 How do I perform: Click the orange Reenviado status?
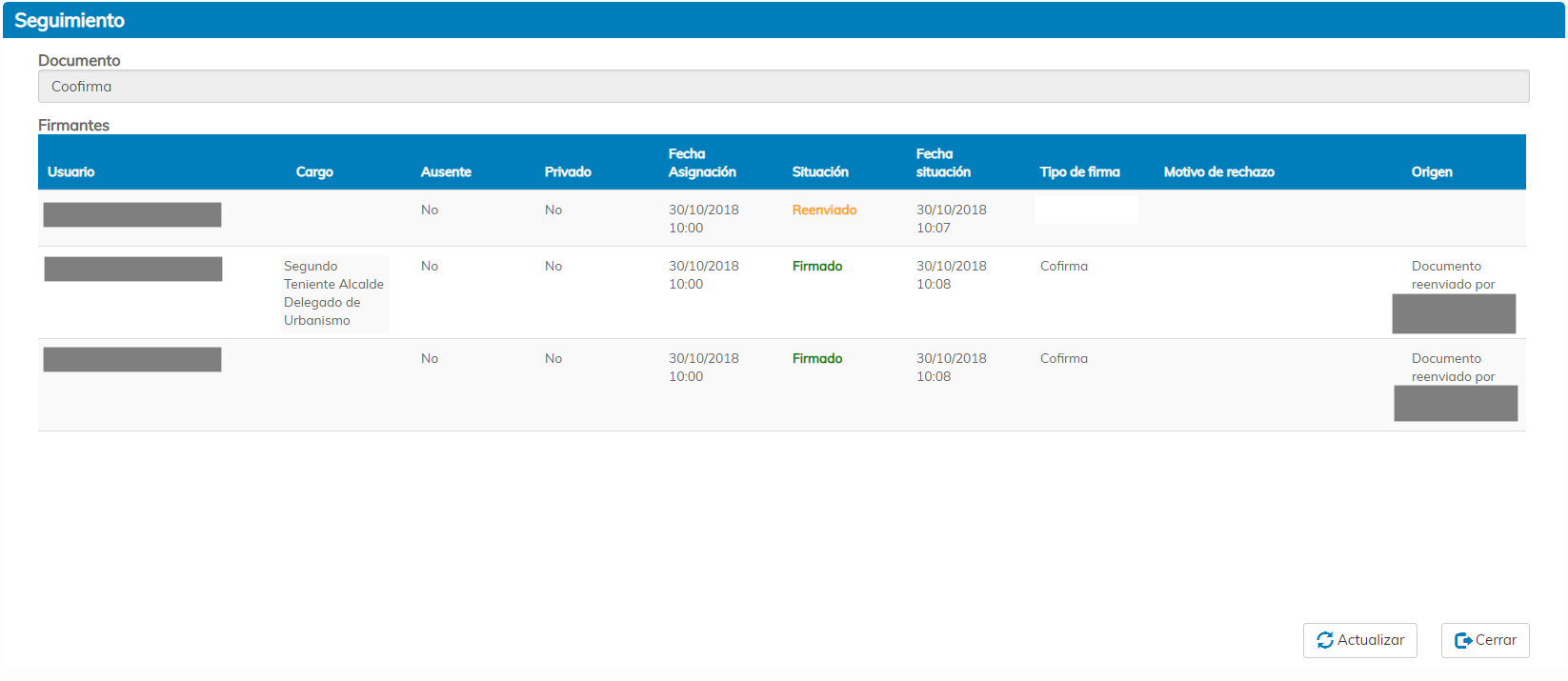point(824,210)
